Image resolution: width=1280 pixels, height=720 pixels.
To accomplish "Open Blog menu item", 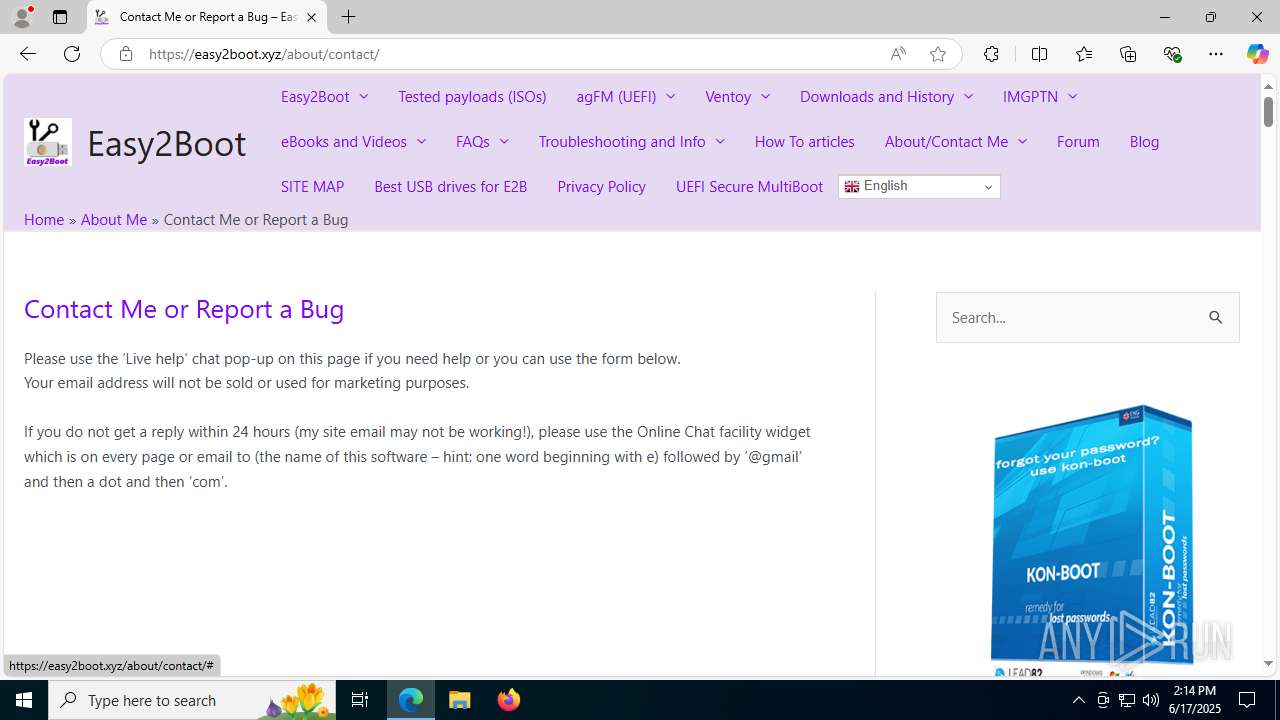I will [1144, 141].
